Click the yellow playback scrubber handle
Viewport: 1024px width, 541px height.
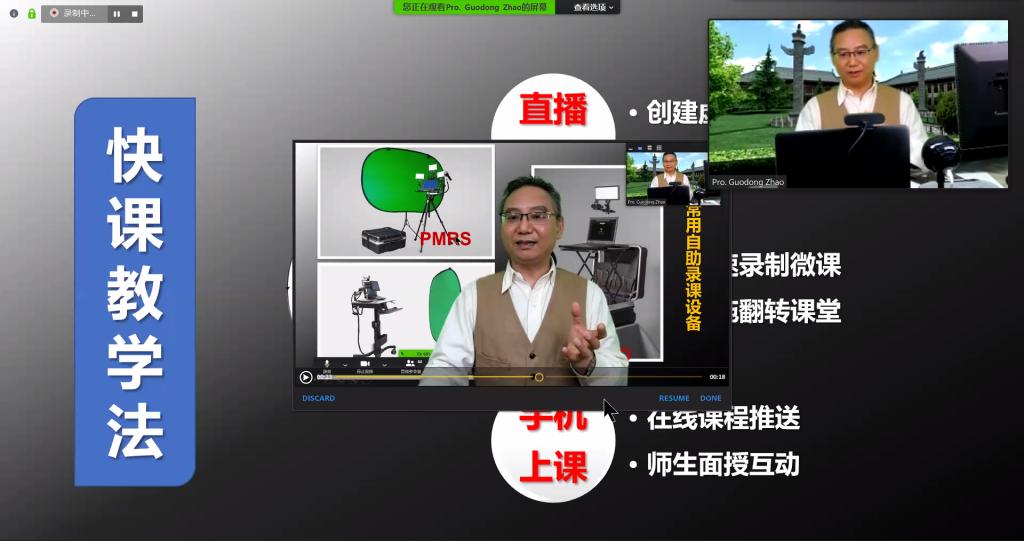tap(539, 377)
